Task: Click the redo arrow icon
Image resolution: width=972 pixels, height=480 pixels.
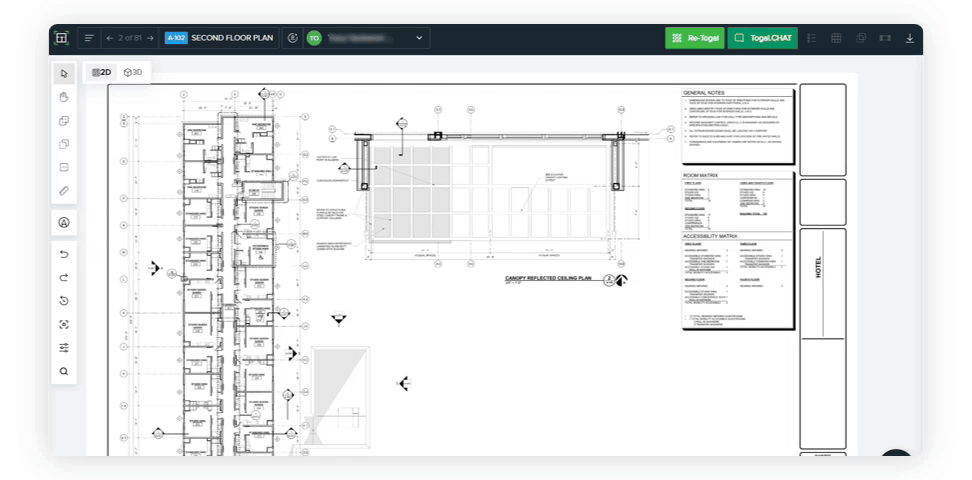Action: click(64, 277)
